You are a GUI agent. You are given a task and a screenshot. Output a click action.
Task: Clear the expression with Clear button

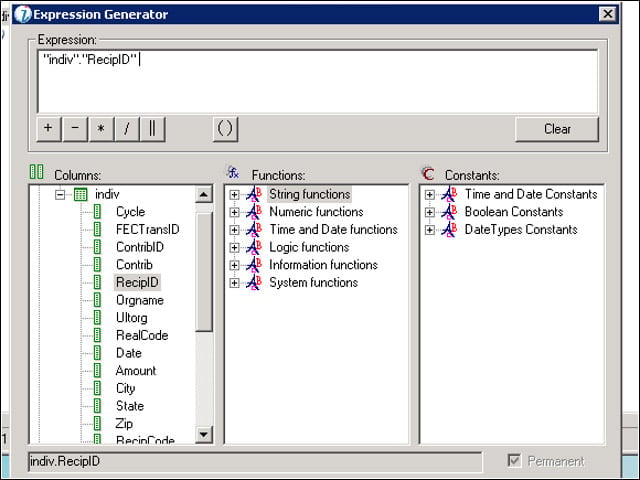click(557, 129)
